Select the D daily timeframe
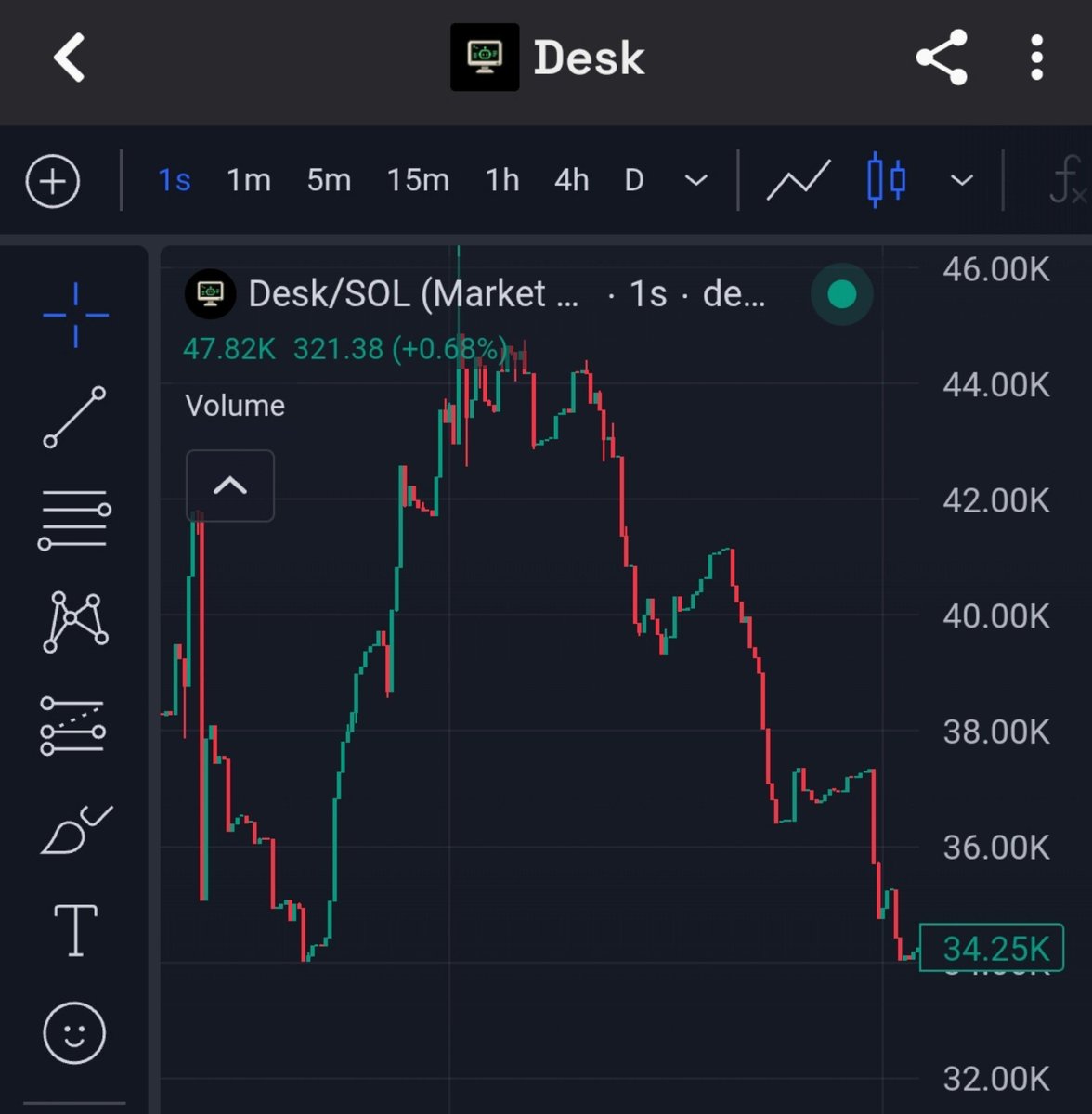 [x=634, y=180]
